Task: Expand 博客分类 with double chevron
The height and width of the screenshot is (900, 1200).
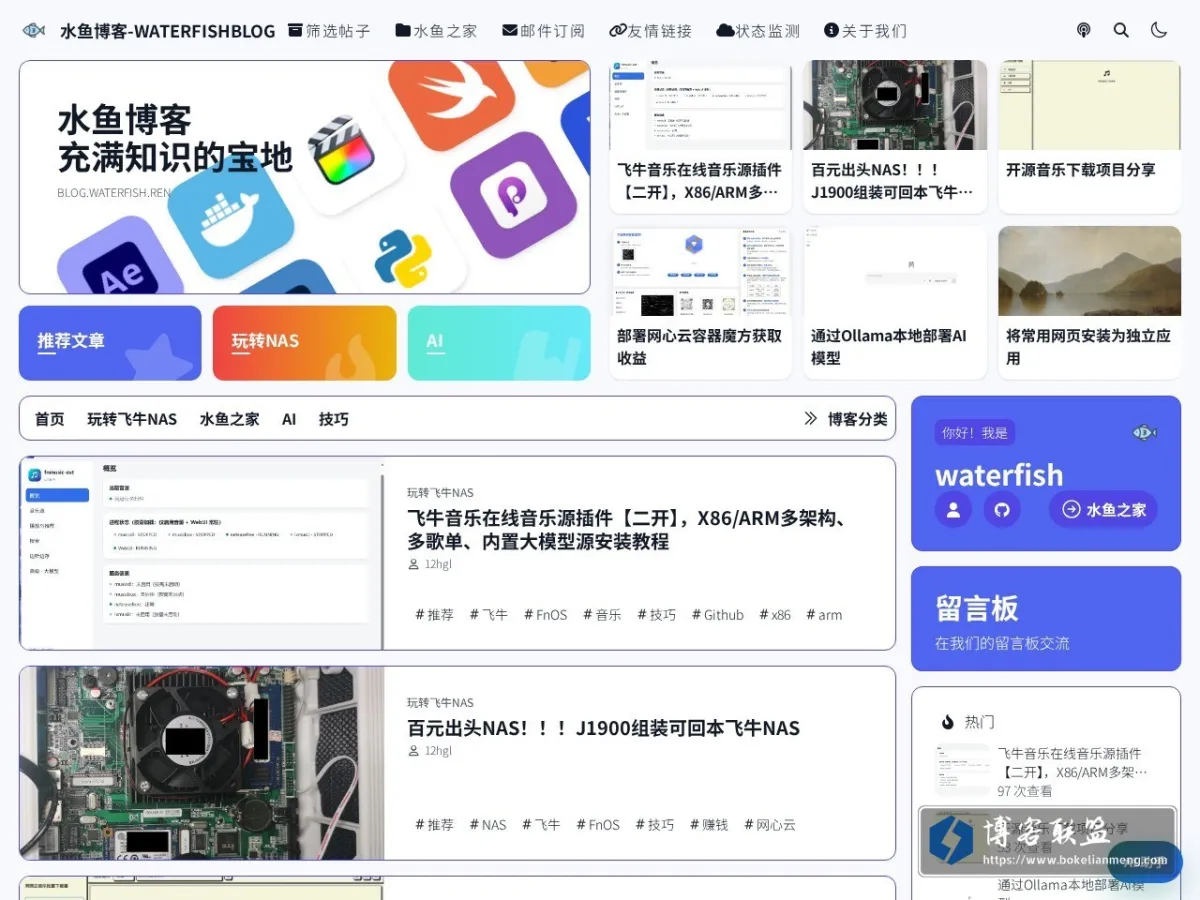Action: [846, 419]
